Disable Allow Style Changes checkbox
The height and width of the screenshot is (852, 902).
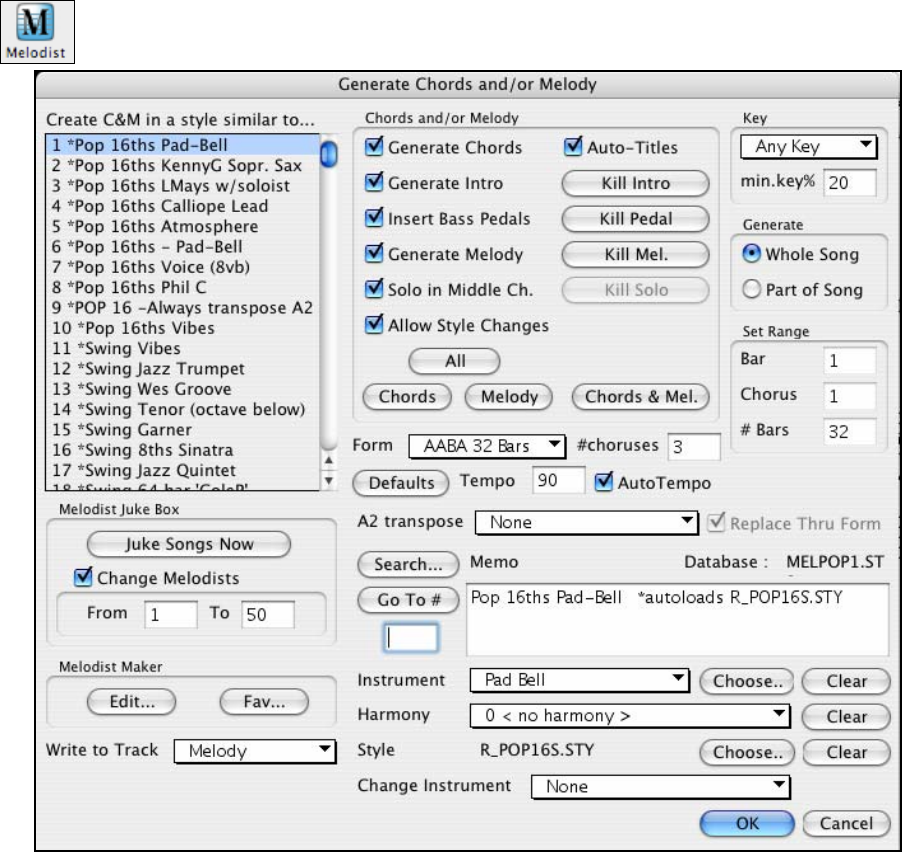point(374,325)
